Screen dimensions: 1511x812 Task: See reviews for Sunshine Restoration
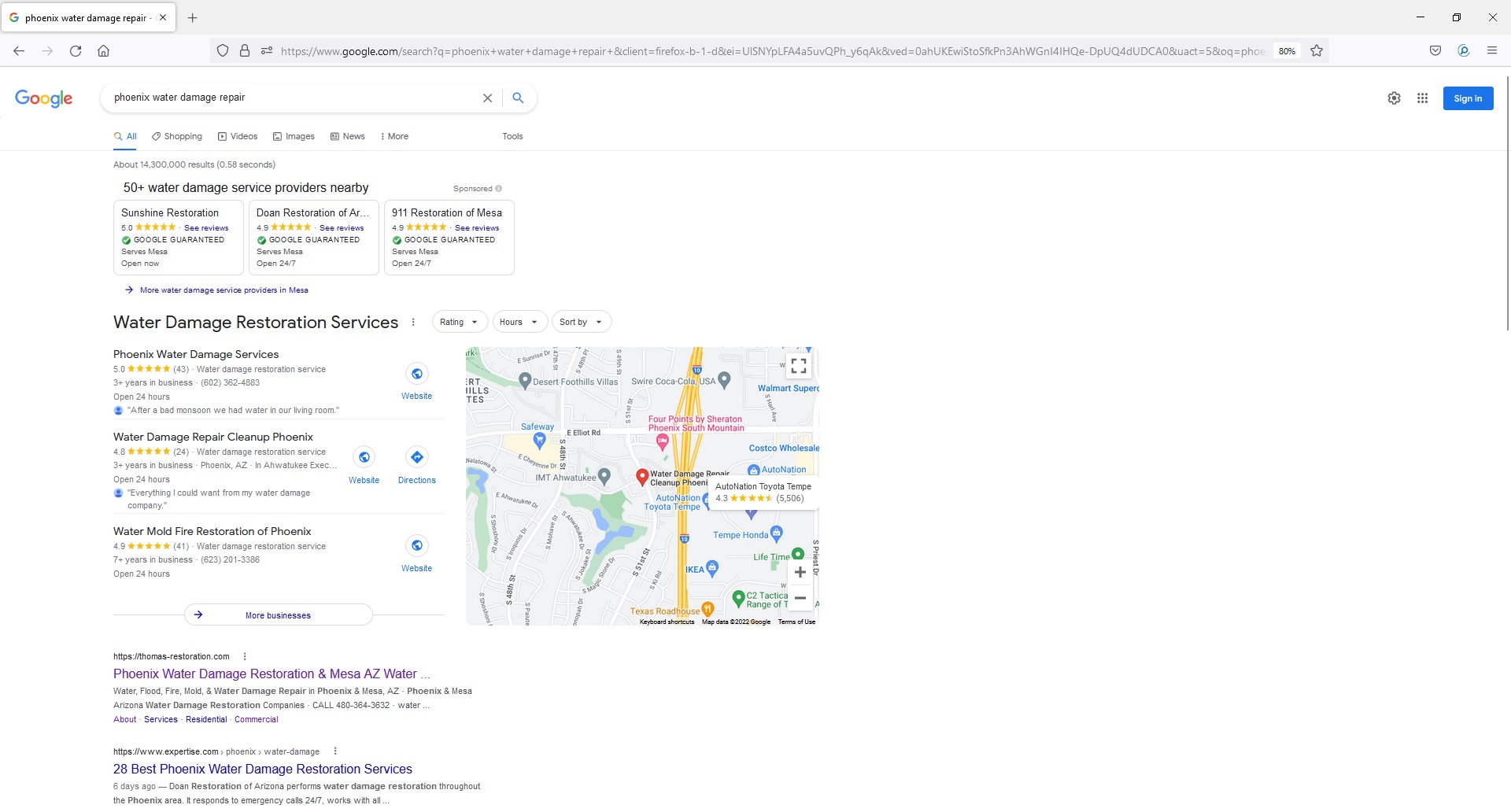click(x=206, y=227)
